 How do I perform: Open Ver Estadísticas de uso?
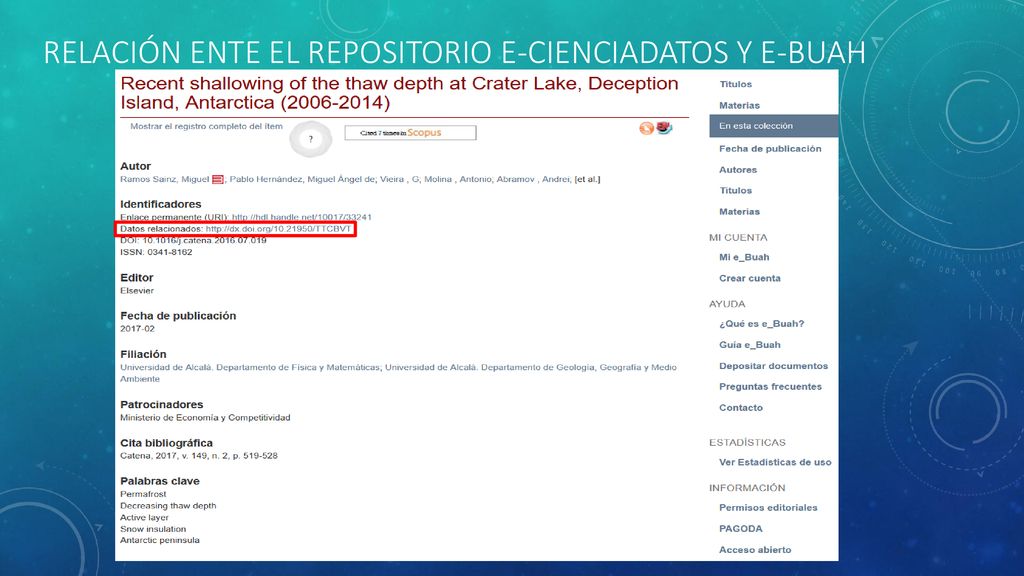pos(775,462)
